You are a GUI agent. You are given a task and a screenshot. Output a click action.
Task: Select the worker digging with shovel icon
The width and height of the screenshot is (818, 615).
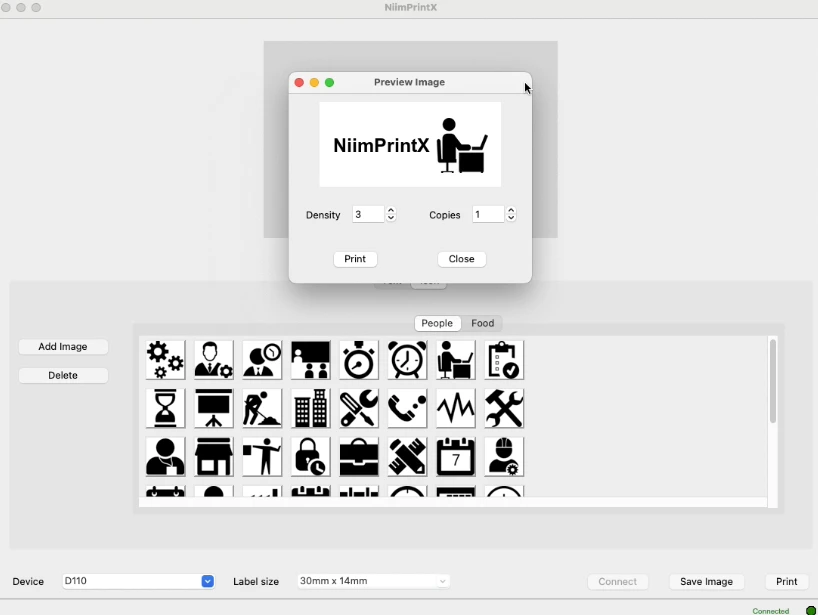coord(262,408)
